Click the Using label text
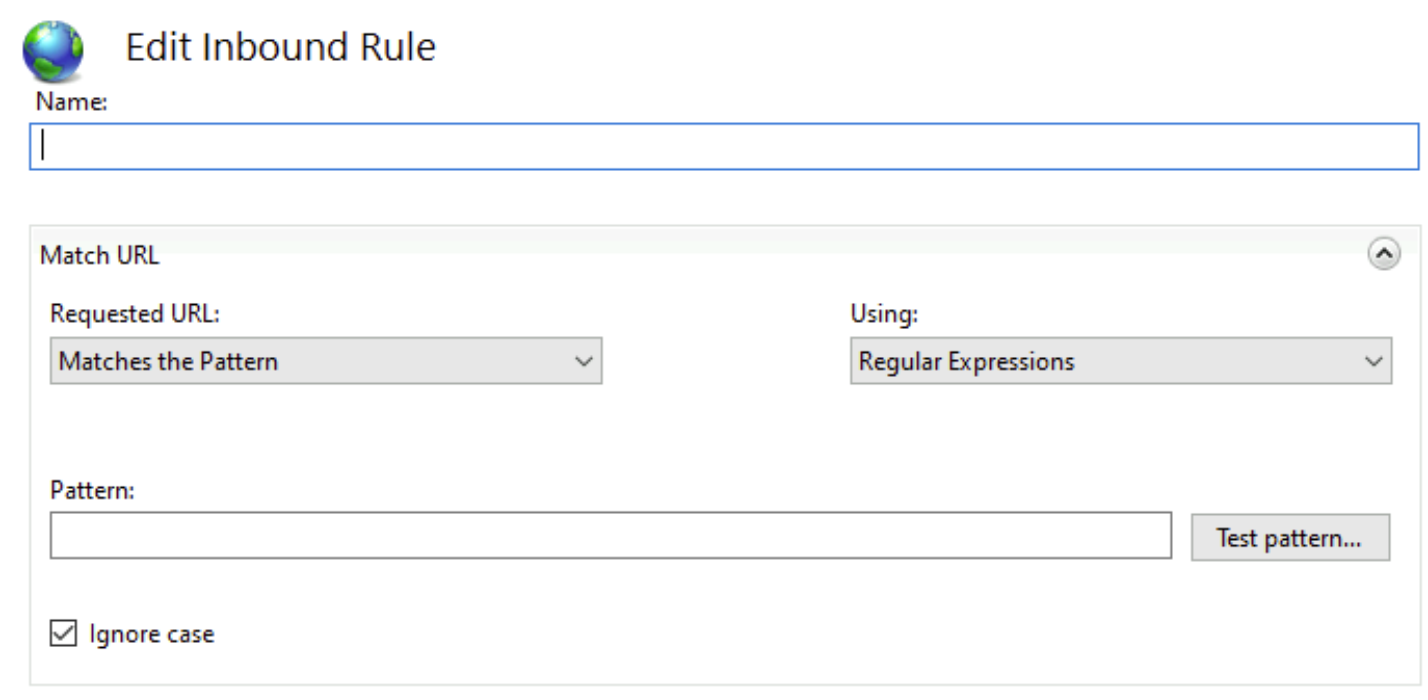This screenshot has width=1428, height=700. tap(883, 313)
